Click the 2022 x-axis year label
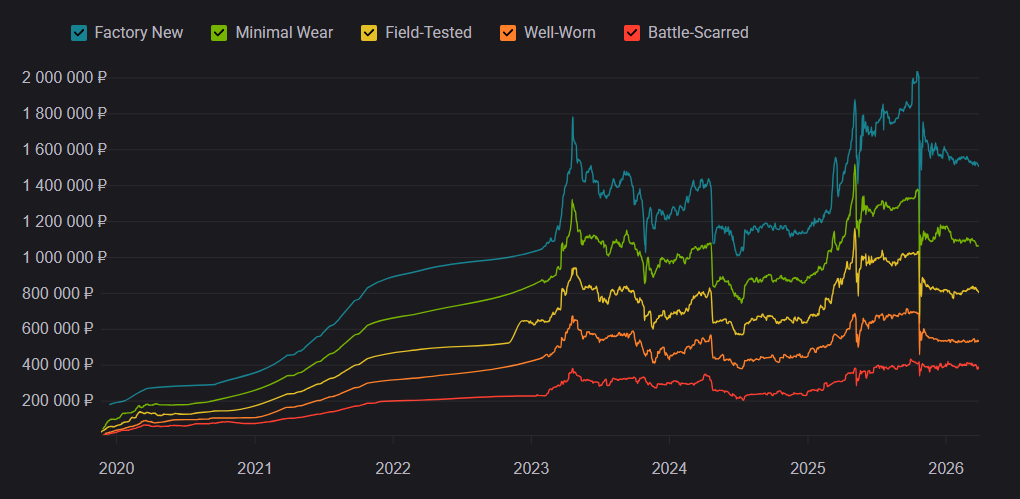Viewport: 1020px width, 499px height. click(393, 467)
